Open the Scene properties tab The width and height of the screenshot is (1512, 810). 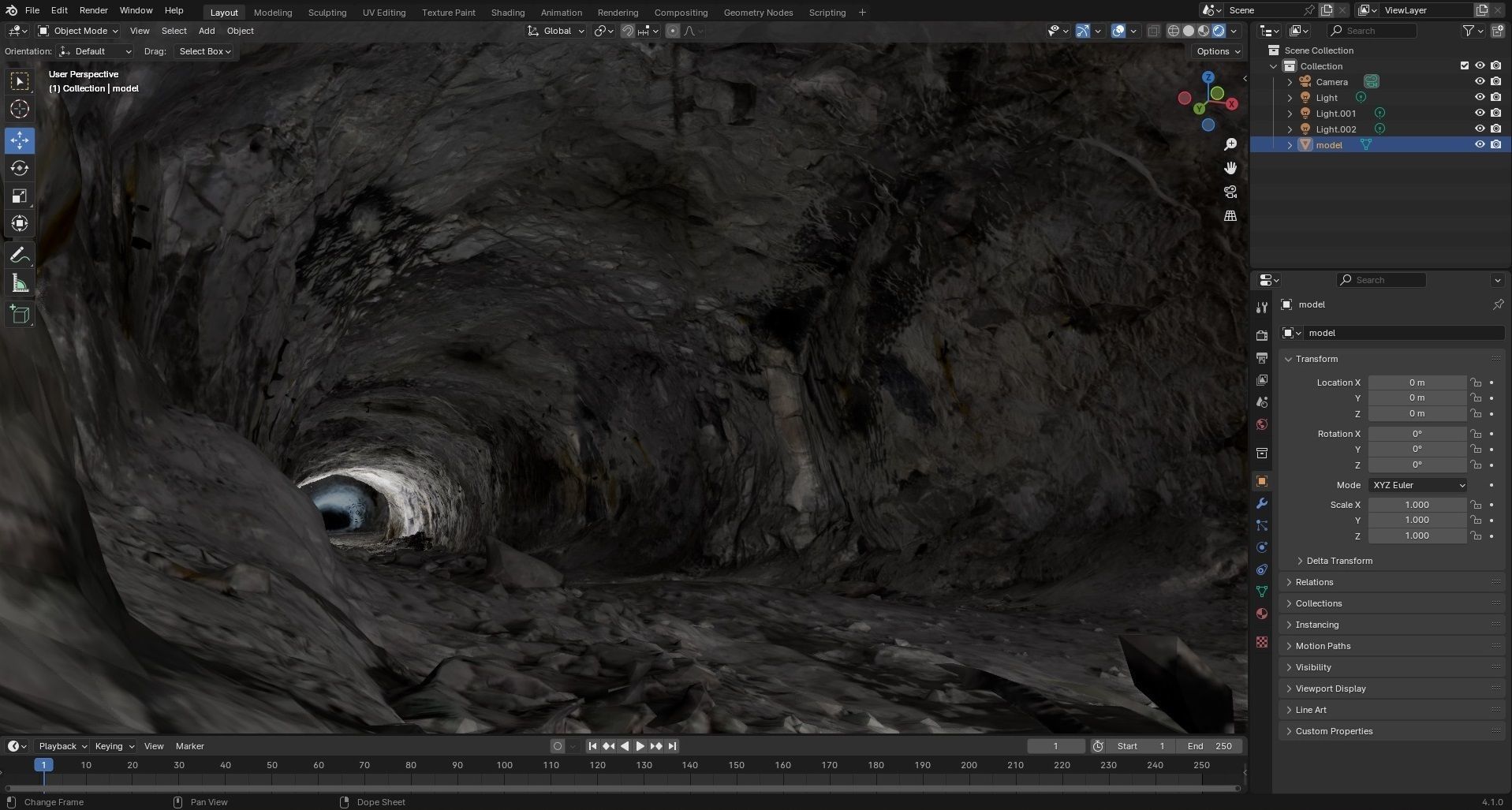click(1262, 401)
